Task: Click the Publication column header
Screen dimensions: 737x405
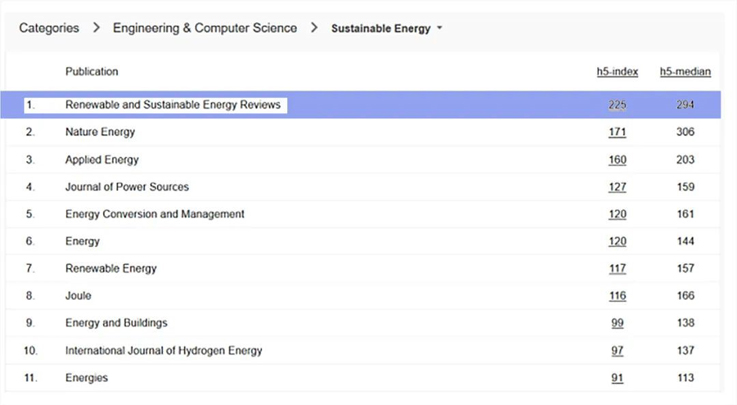Action: pos(91,72)
